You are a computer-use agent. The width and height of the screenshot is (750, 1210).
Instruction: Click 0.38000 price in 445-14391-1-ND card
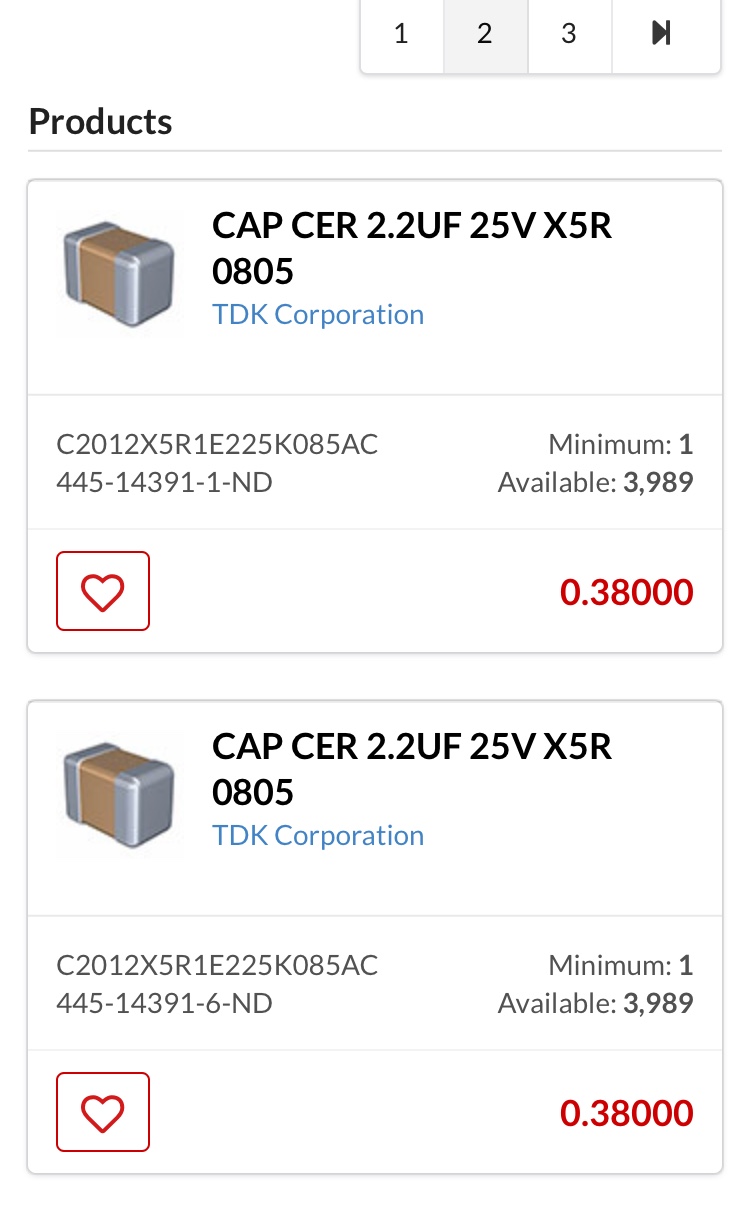point(626,592)
